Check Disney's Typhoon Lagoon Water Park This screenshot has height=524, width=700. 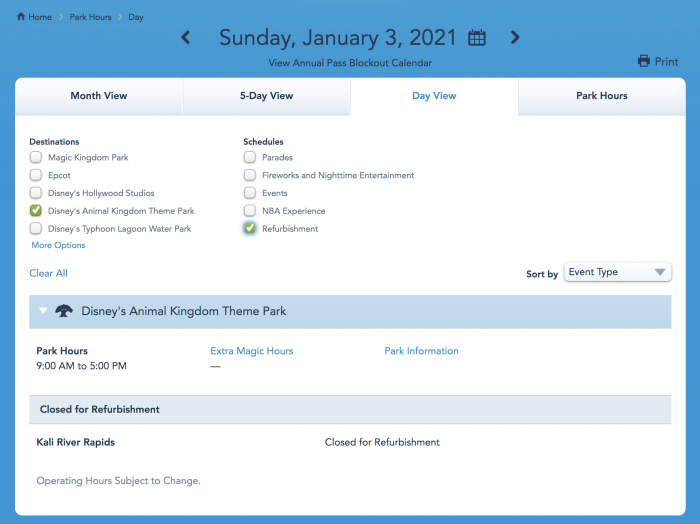[36, 229]
